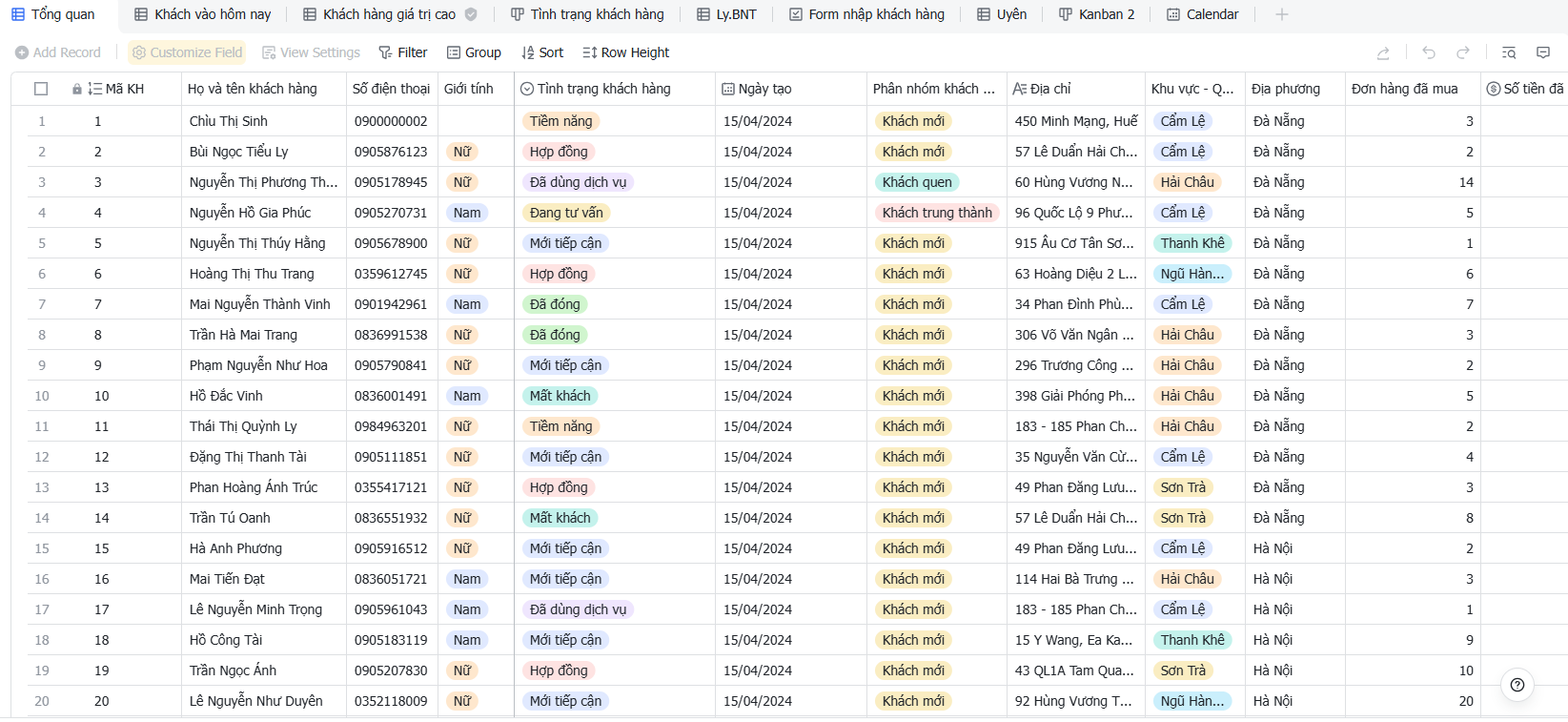The height and width of the screenshot is (722, 1568).
Task: Open the Sort options
Action: tap(542, 52)
